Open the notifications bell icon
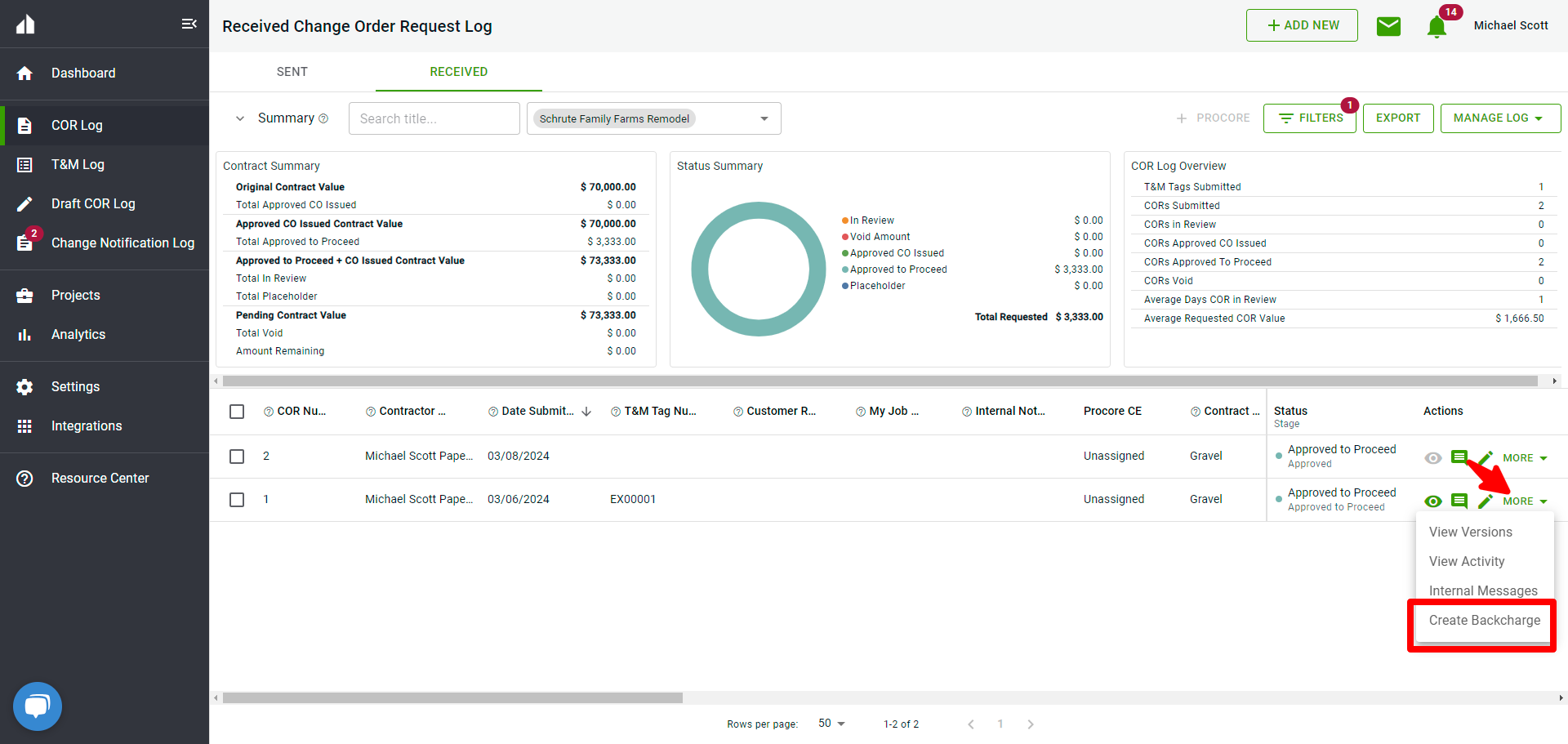This screenshot has height=744, width=1568. 1437,27
